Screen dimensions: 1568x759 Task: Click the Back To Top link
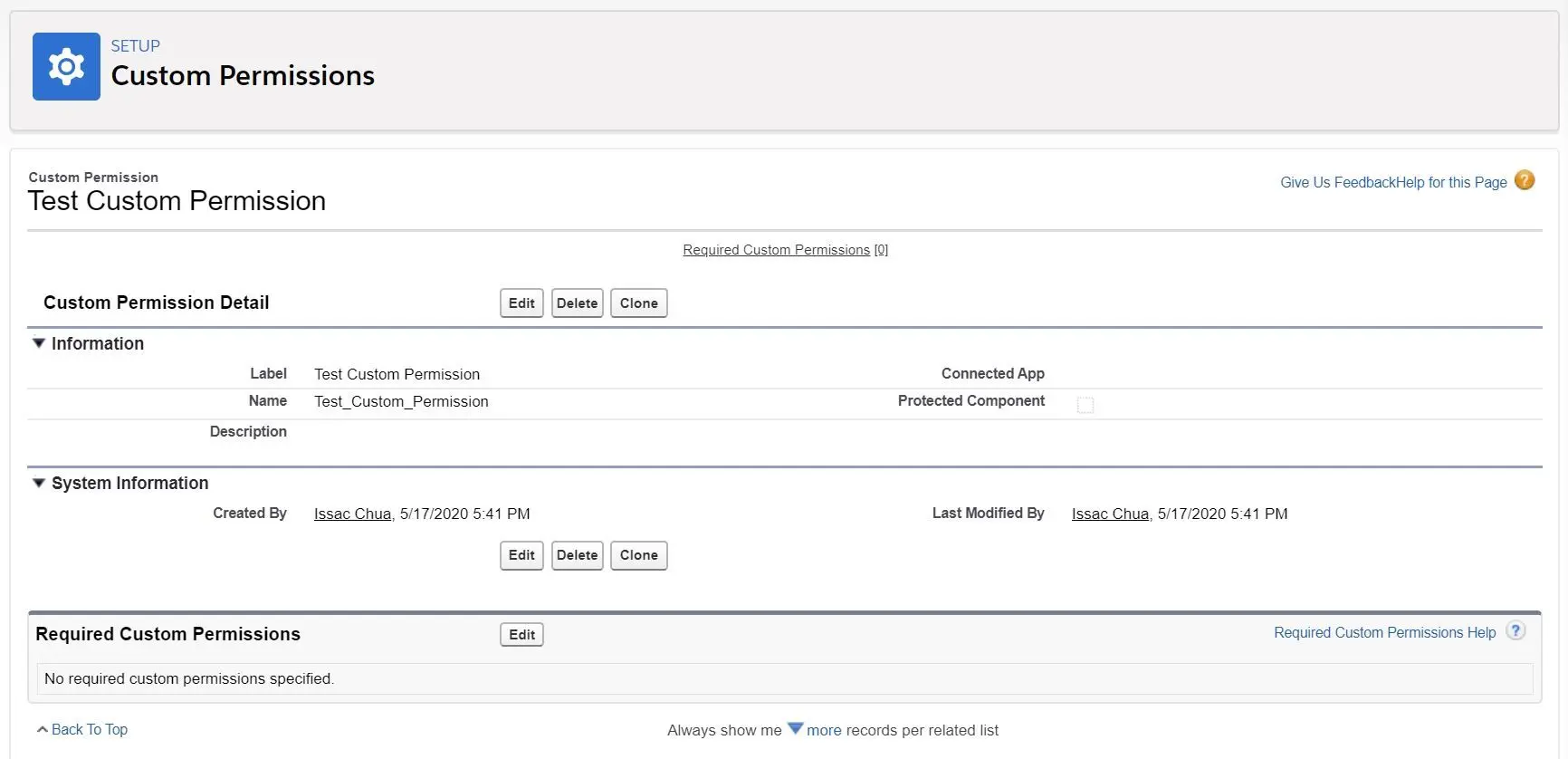coord(90,729)
